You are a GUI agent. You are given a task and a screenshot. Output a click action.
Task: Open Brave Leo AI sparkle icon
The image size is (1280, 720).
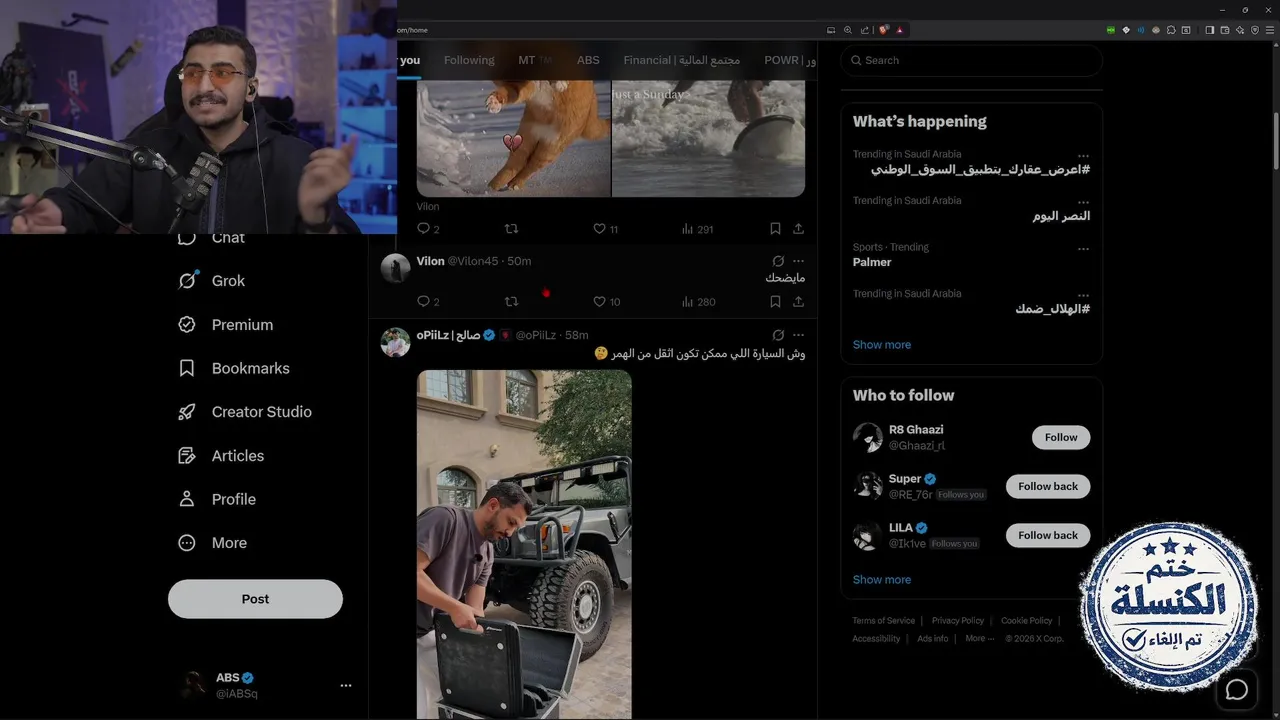pos(1239,30)
